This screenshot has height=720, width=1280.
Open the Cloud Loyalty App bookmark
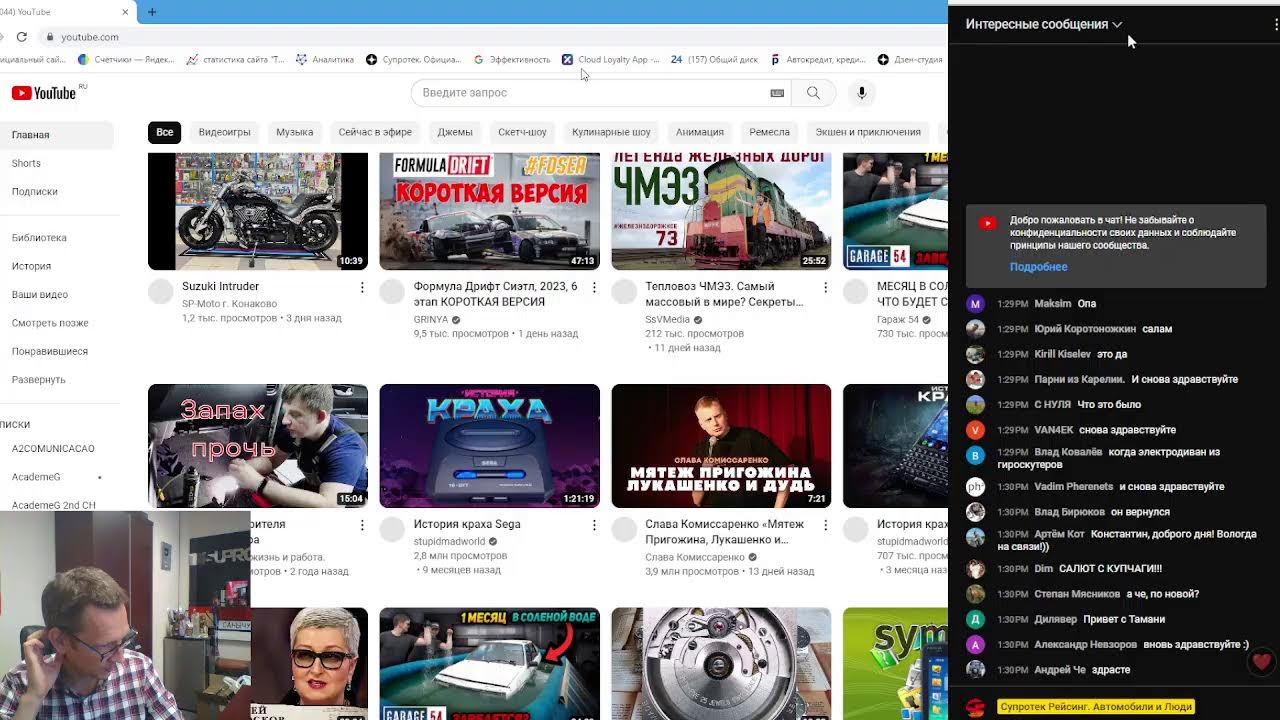610,60
